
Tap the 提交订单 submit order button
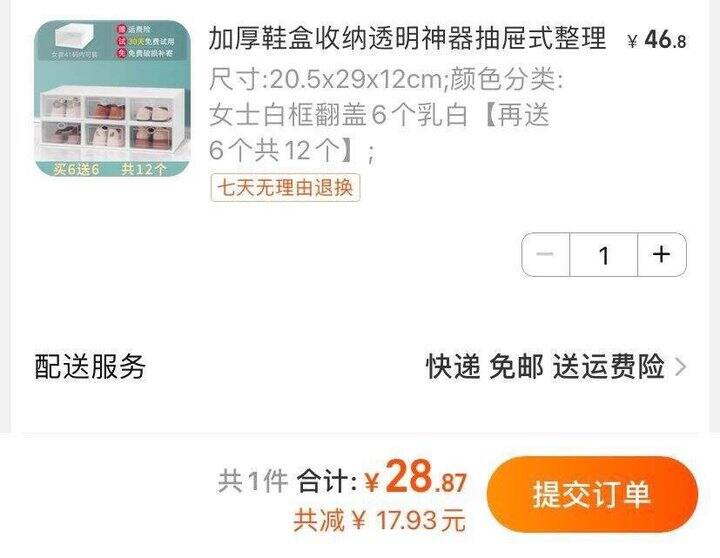[x=592, y=494]
